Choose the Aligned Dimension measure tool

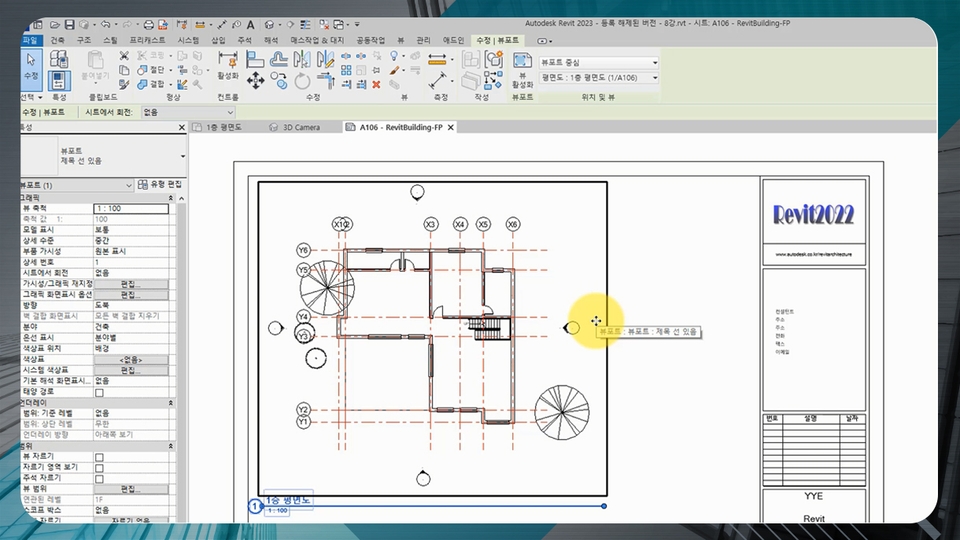click(x=437, y=80)
